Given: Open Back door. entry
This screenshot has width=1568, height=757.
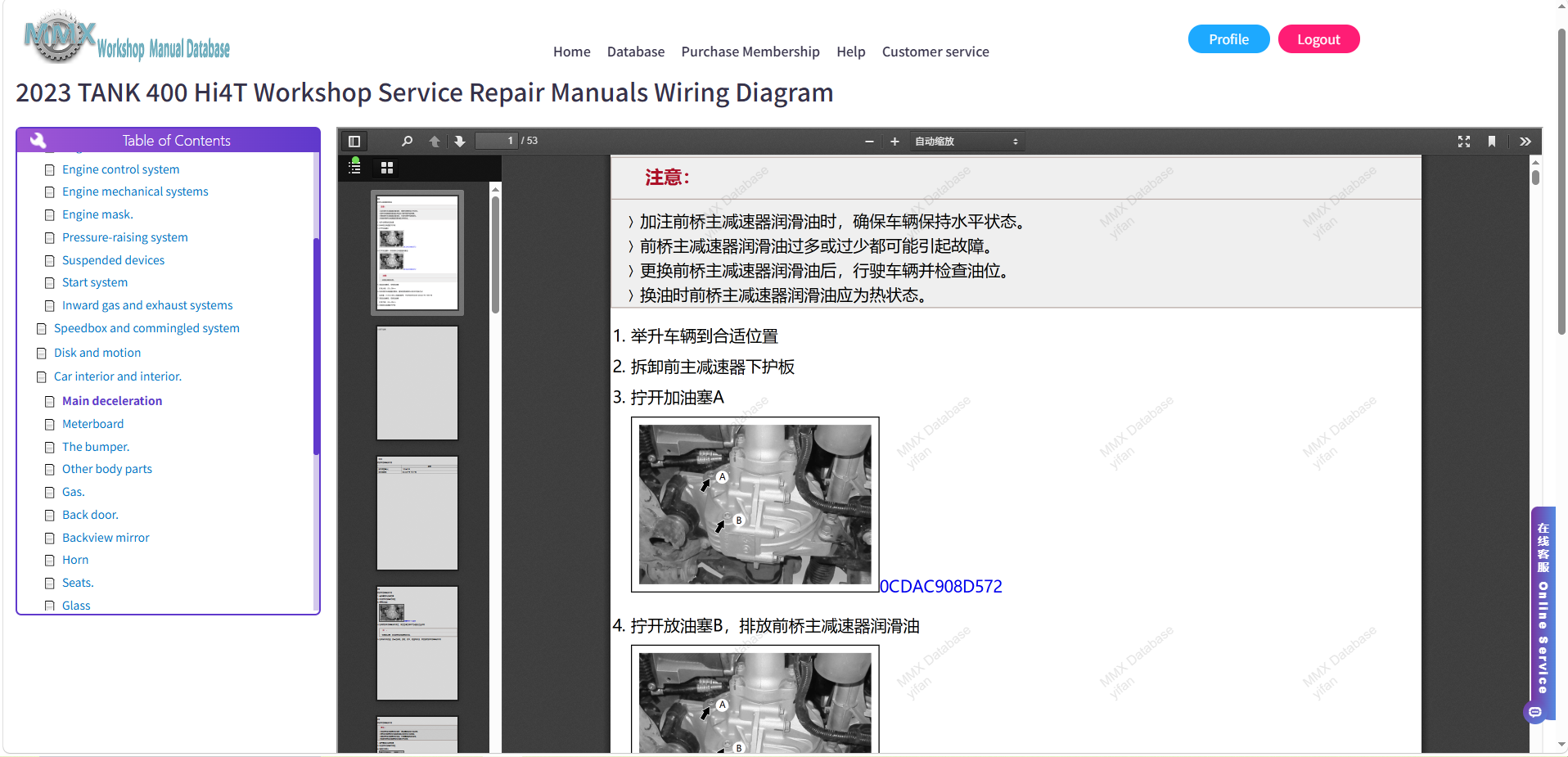Looking at the screenshot, I should coord(90,515).
